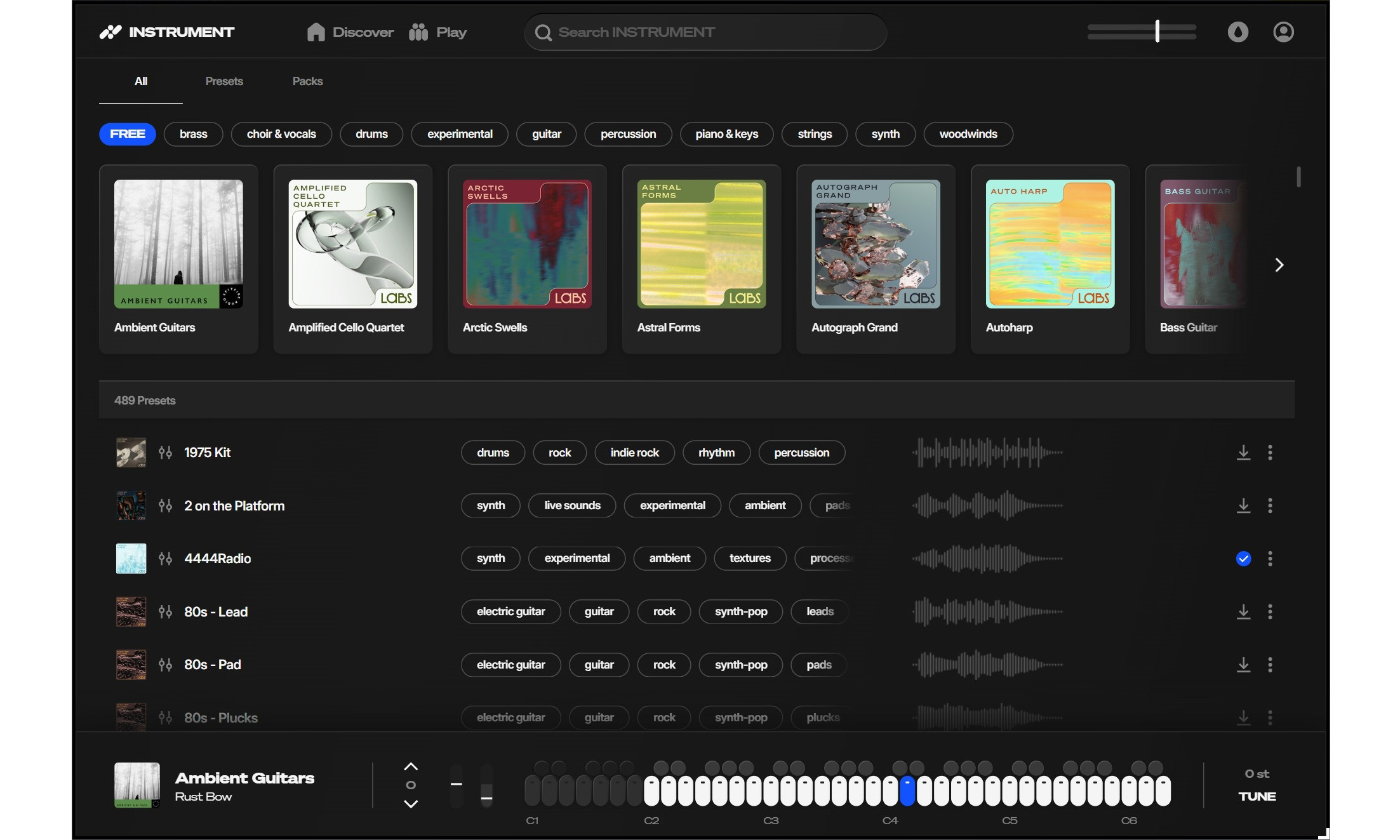Image resolution: width=1400 pixels, height=840 pixels.
Task: Open the user account profile icon
Action: click(x=1283, y=32)
